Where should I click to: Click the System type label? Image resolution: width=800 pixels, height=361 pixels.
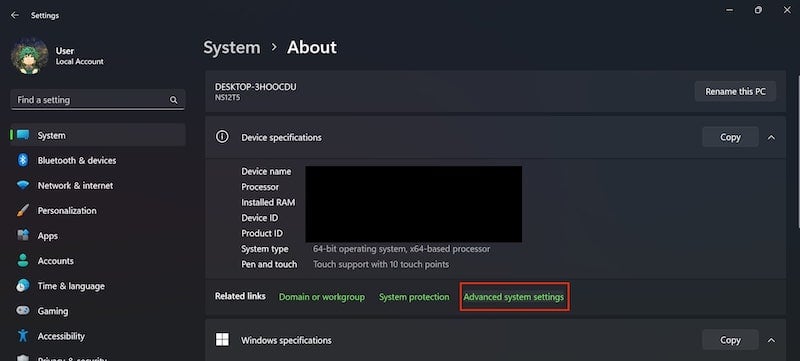pyautogui.click(x=265, y=249)
